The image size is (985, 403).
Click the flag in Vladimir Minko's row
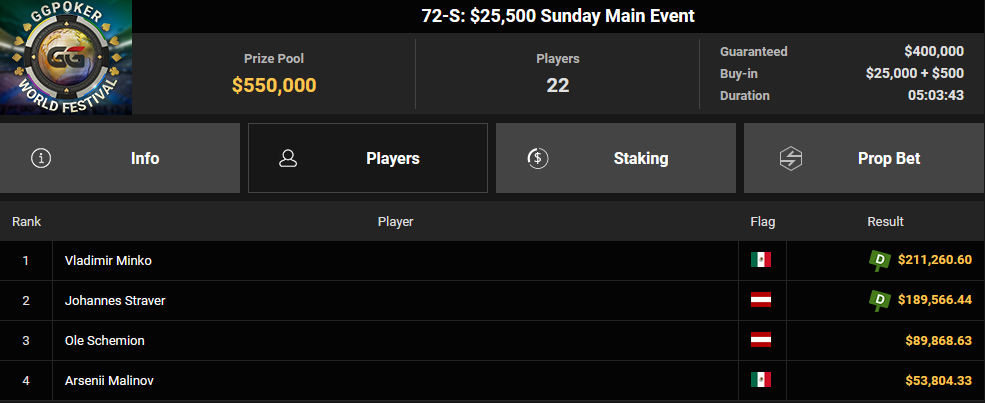(761, 260)
